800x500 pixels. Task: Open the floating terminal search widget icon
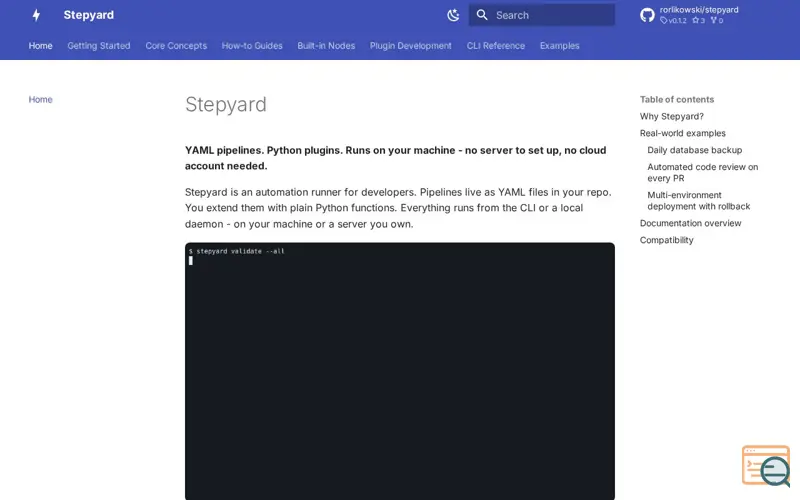[766, 466]
